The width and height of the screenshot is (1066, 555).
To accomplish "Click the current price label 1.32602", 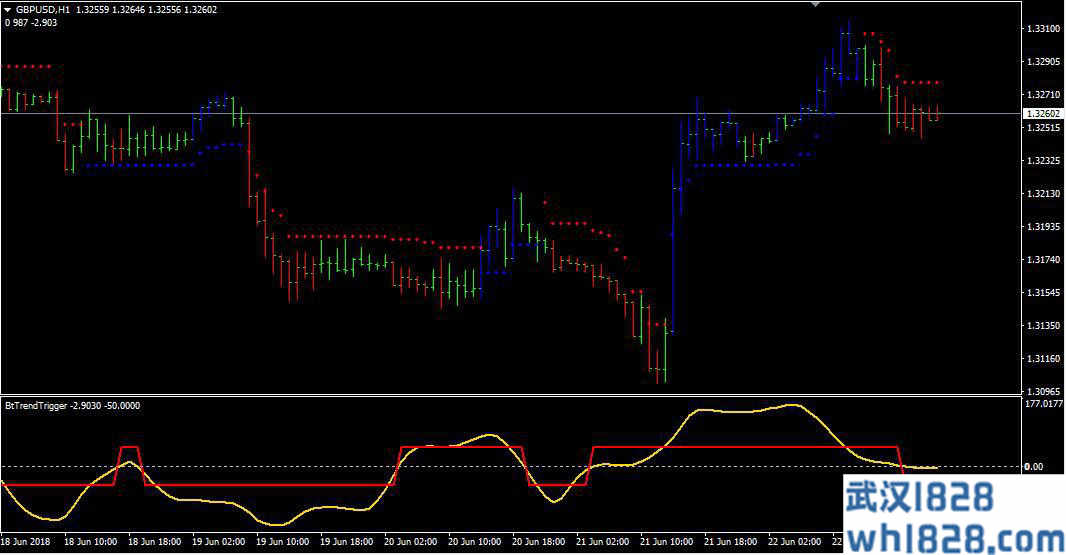I will (1043, 114).
